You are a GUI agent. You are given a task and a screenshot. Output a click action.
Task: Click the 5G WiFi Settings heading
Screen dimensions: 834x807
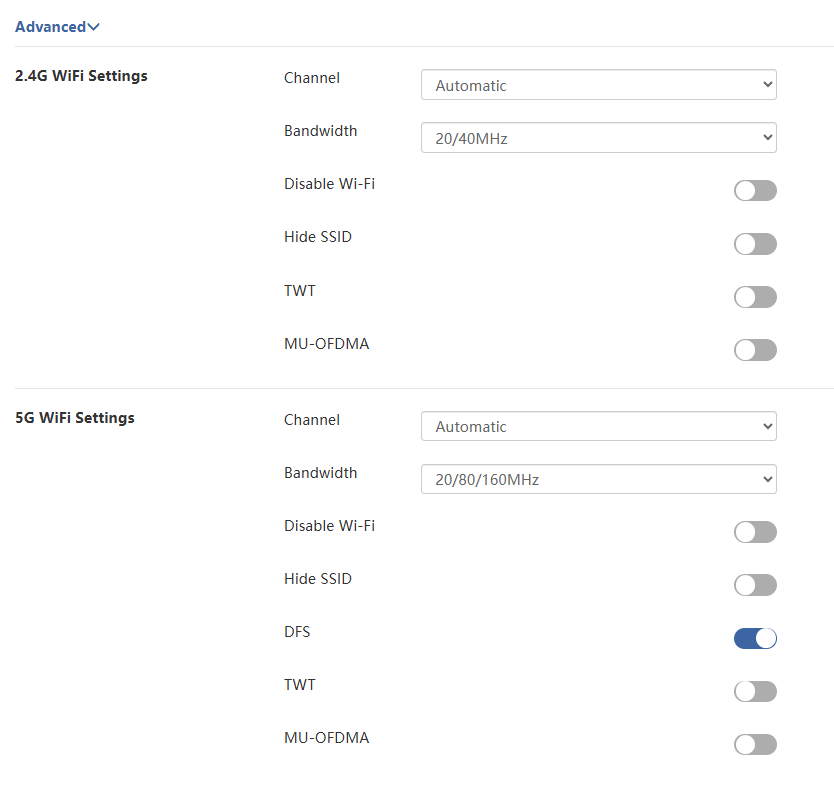(x=75, y=418)
